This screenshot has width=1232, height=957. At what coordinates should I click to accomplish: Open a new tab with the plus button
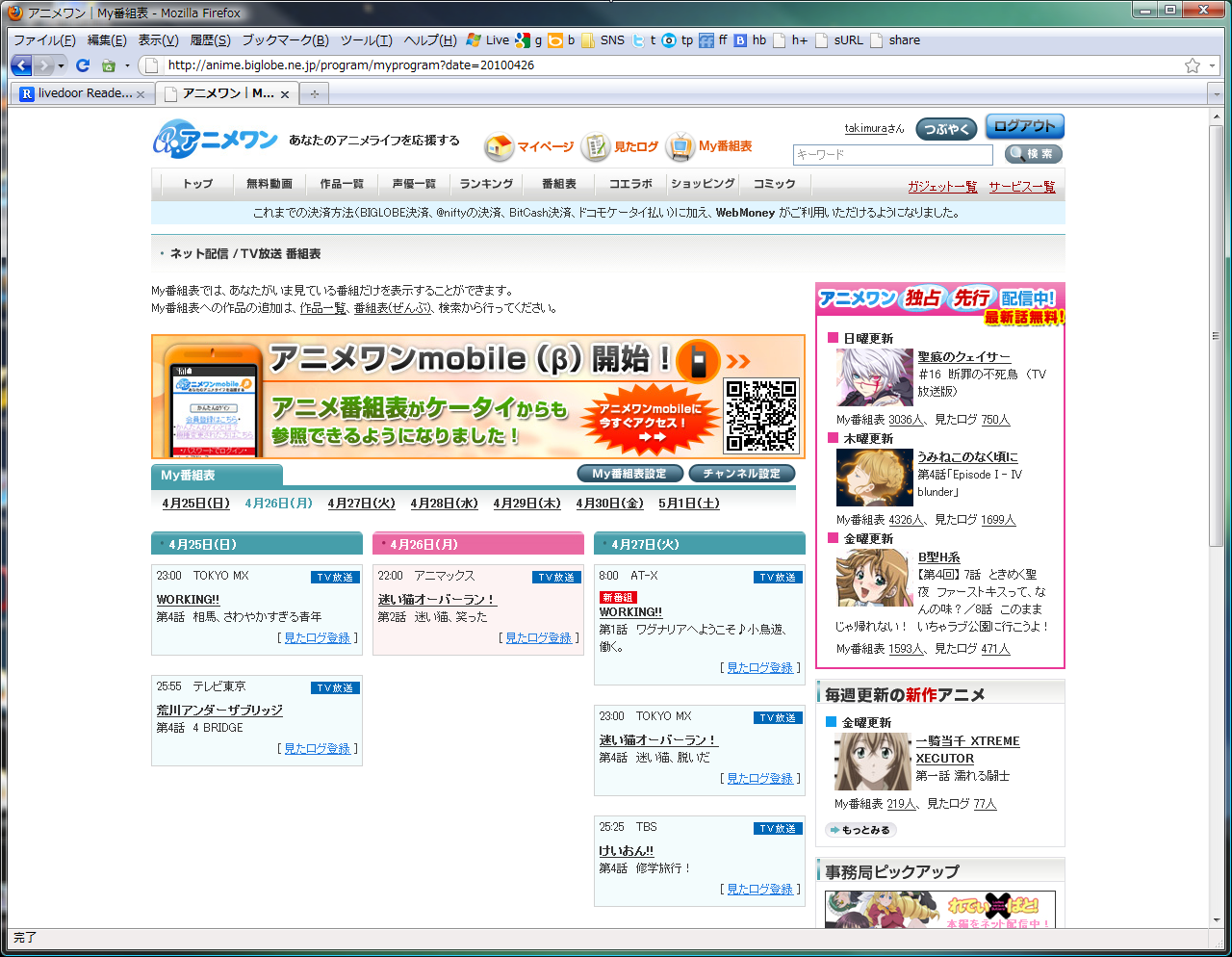pos(314,93)
